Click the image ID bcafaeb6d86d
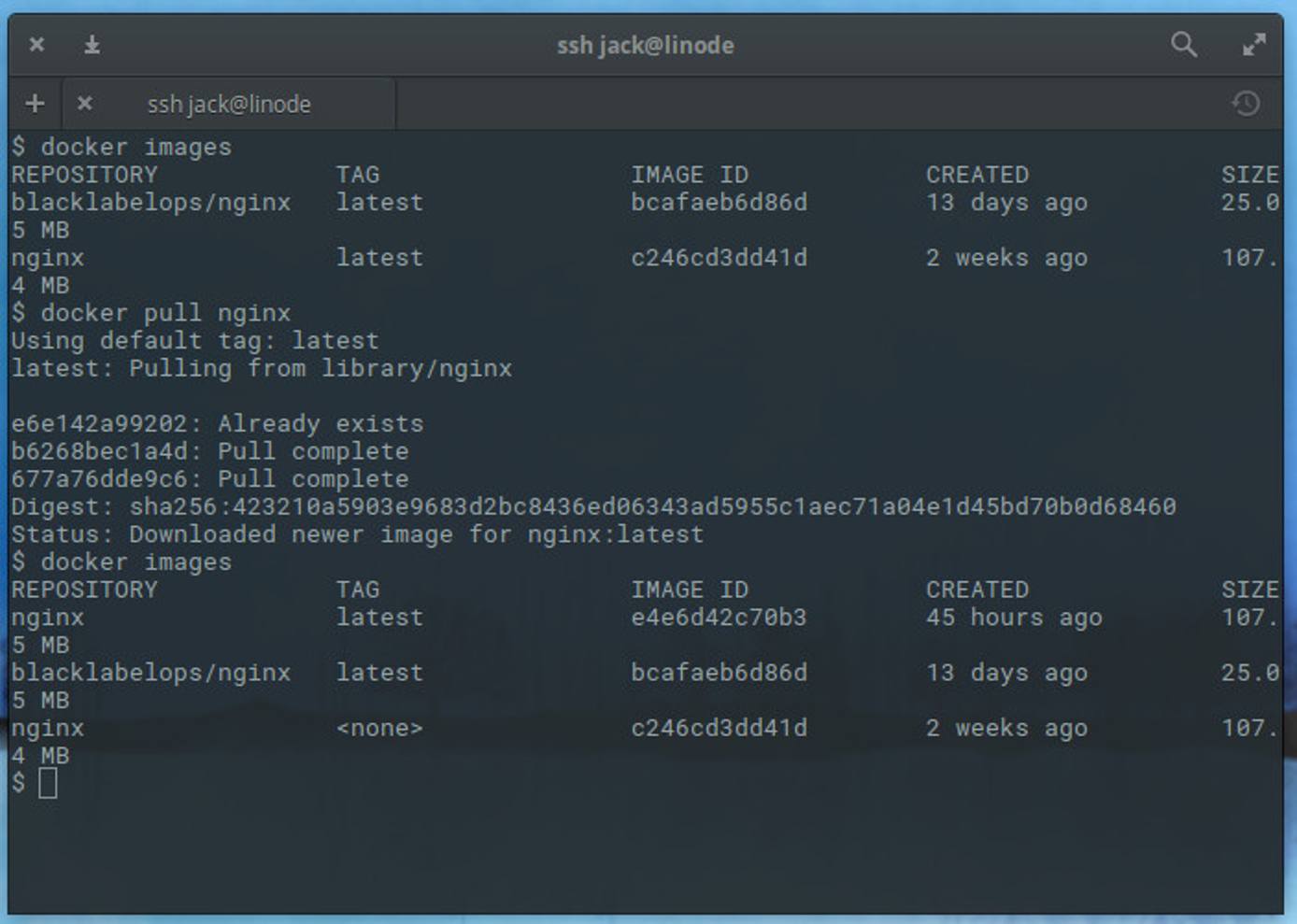Screen dimensions: 1297x924 point(719,202)
